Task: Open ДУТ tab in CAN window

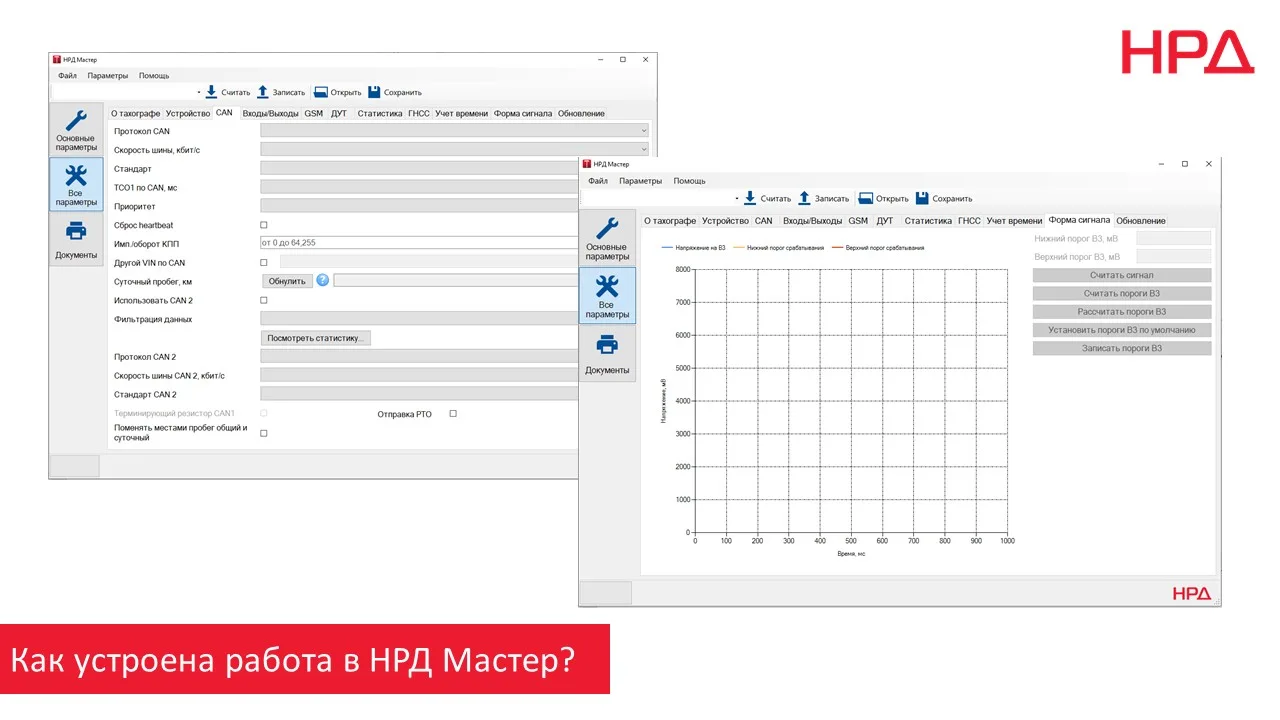Action: point(339,113)
